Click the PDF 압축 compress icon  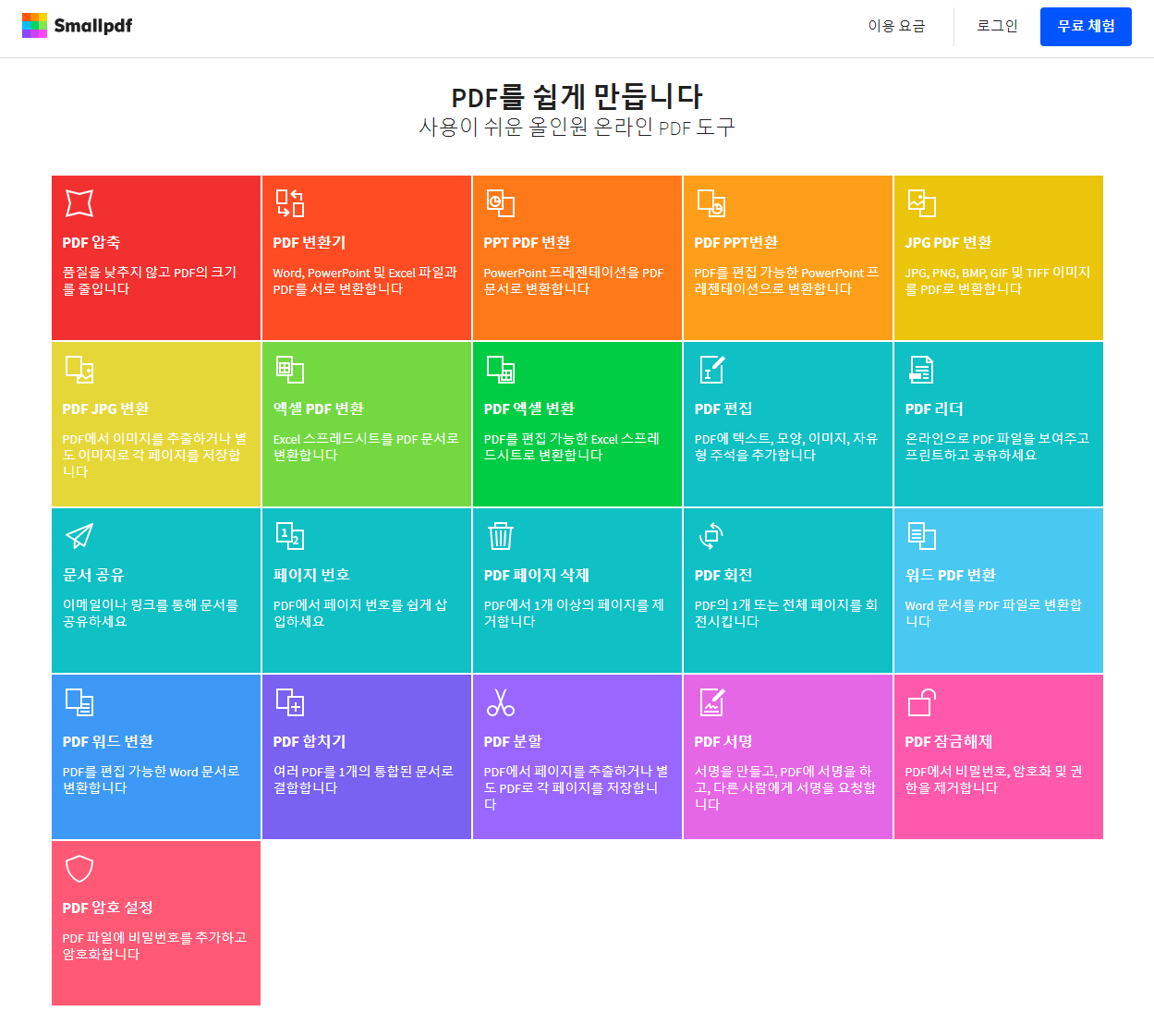pos(79,203)
